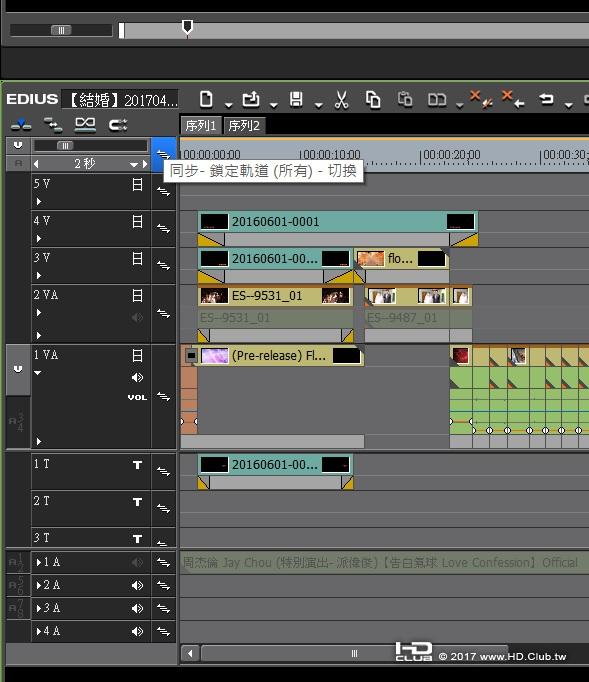This screenshot has height=682, width=589.
Task: Open dropdown arrow next to save icon
Action: 319,105
